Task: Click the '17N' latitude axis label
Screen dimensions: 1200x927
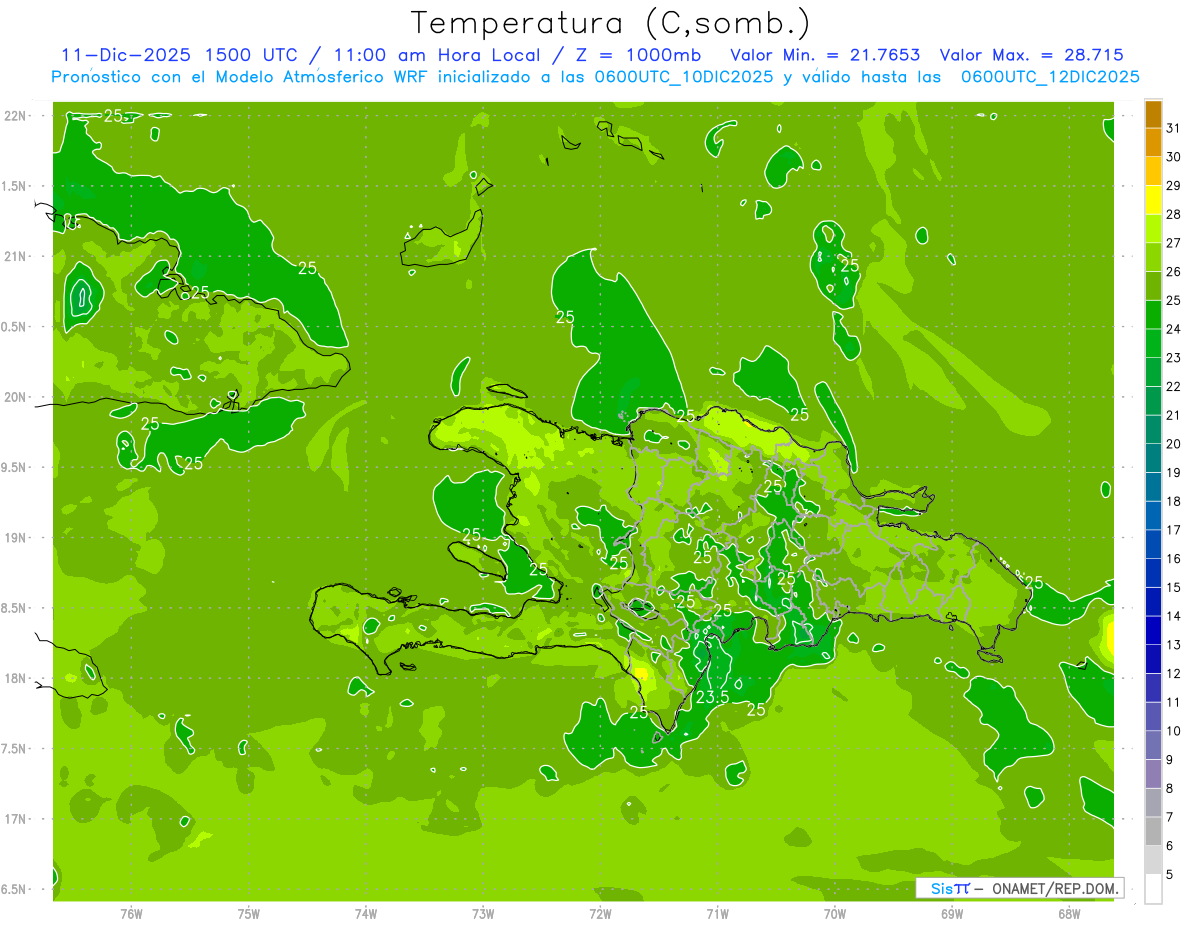Action: coord(16,819)
